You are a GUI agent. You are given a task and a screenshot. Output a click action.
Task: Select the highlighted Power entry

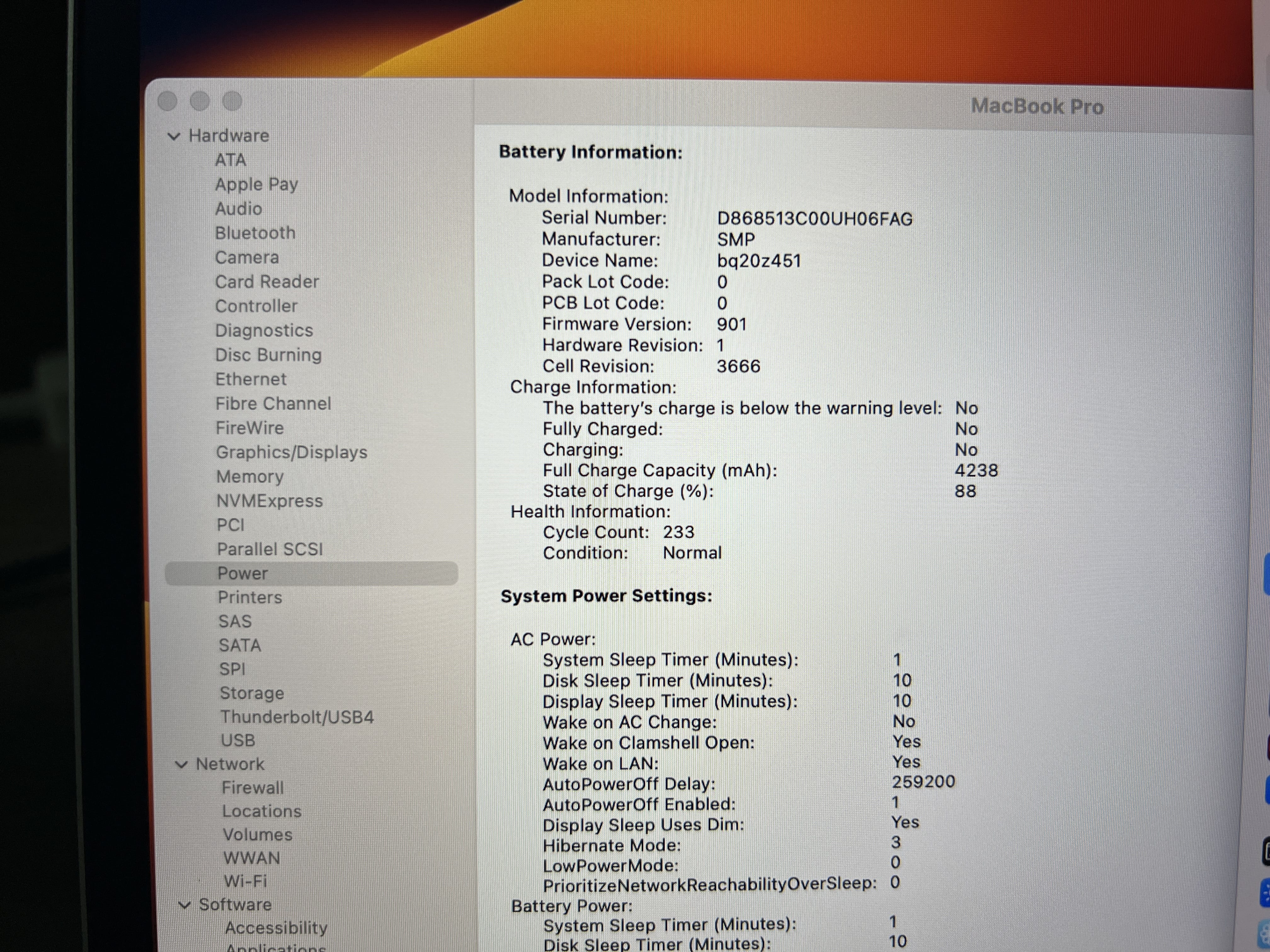[x=311, y=573]
